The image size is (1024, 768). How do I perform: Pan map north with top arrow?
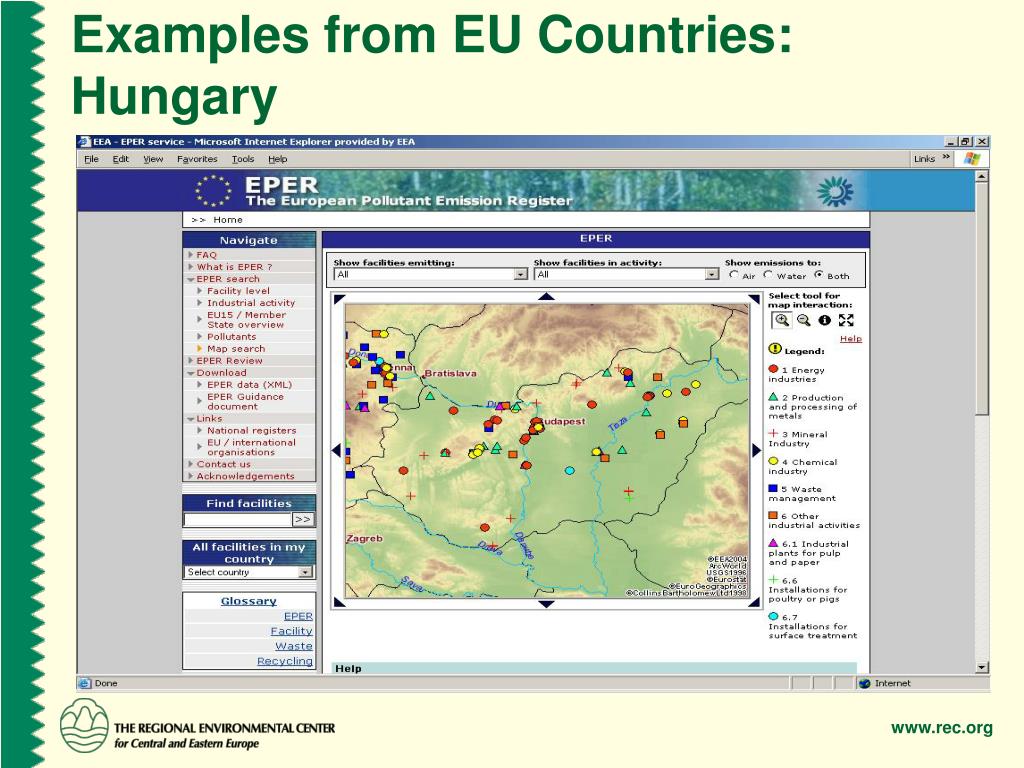click(x=547, y=296)
